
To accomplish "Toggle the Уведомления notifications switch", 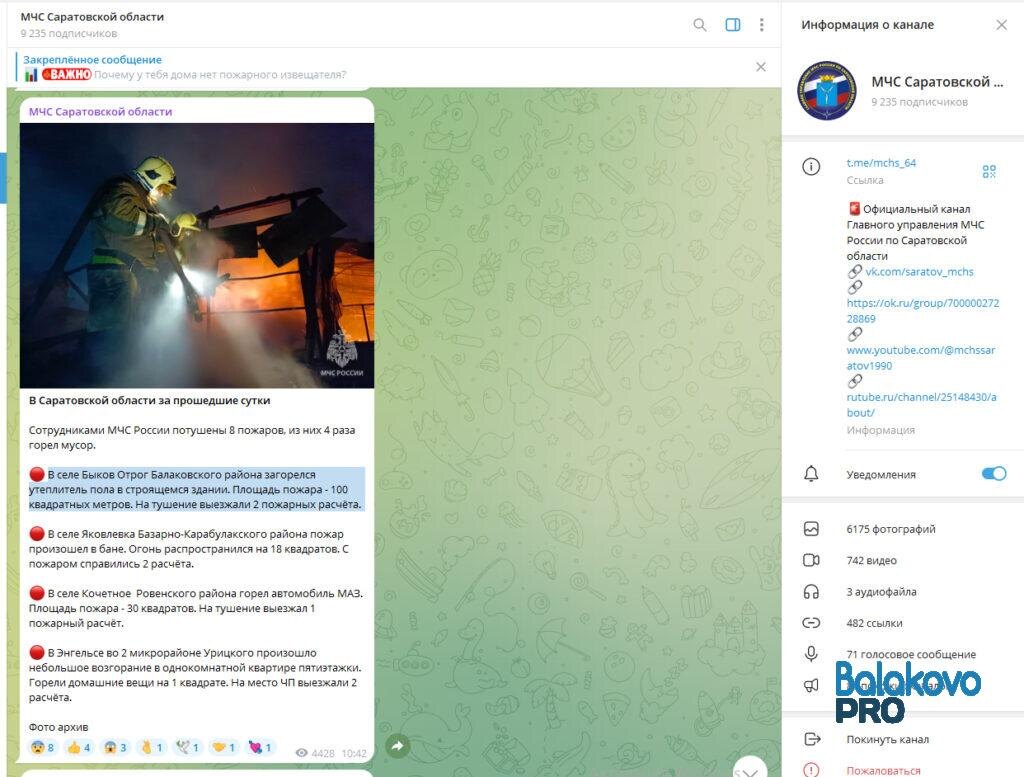I will click(994, 474).
